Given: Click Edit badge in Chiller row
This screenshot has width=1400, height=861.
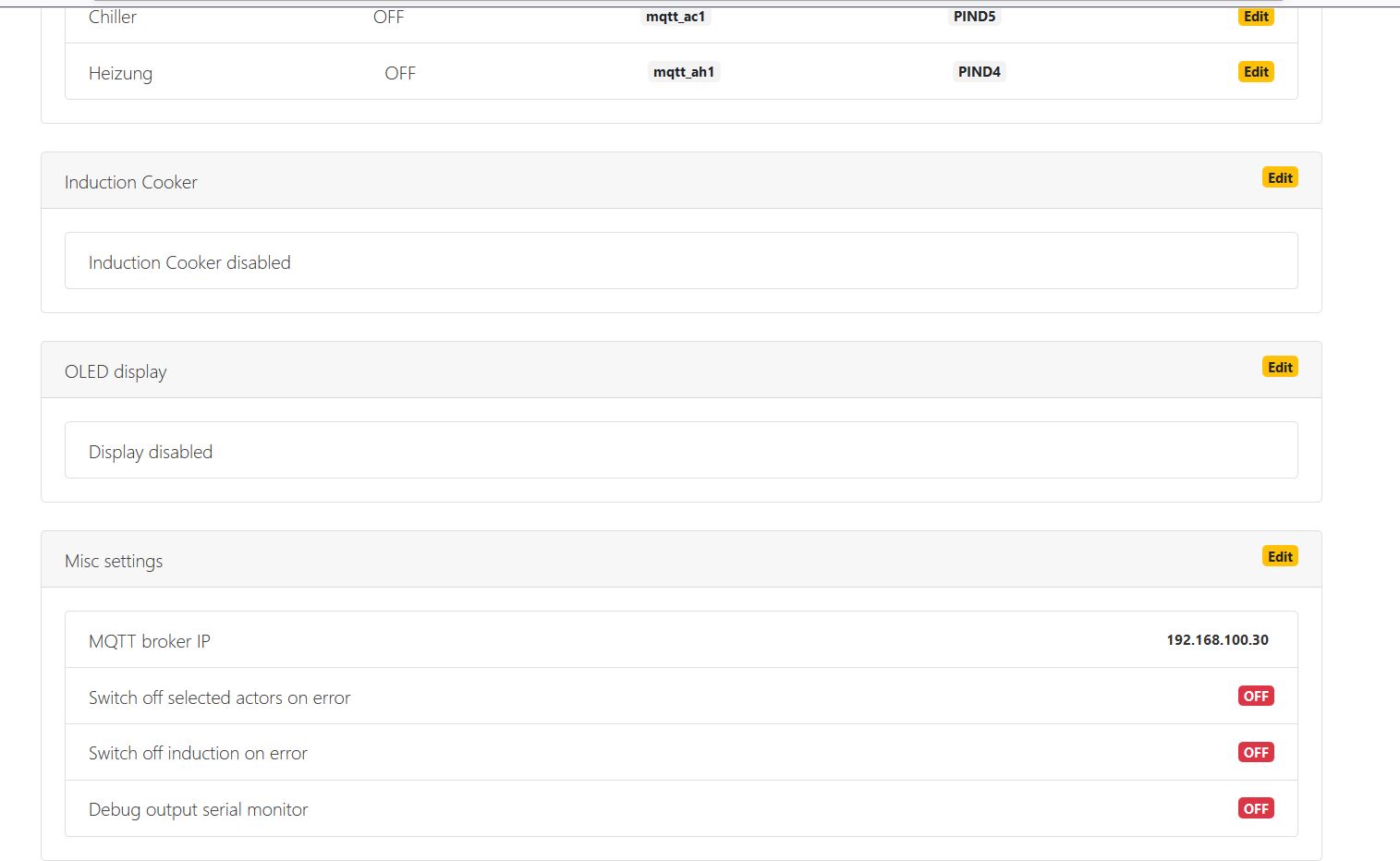Looking at the screenshot, I should tap(1256, 17).
